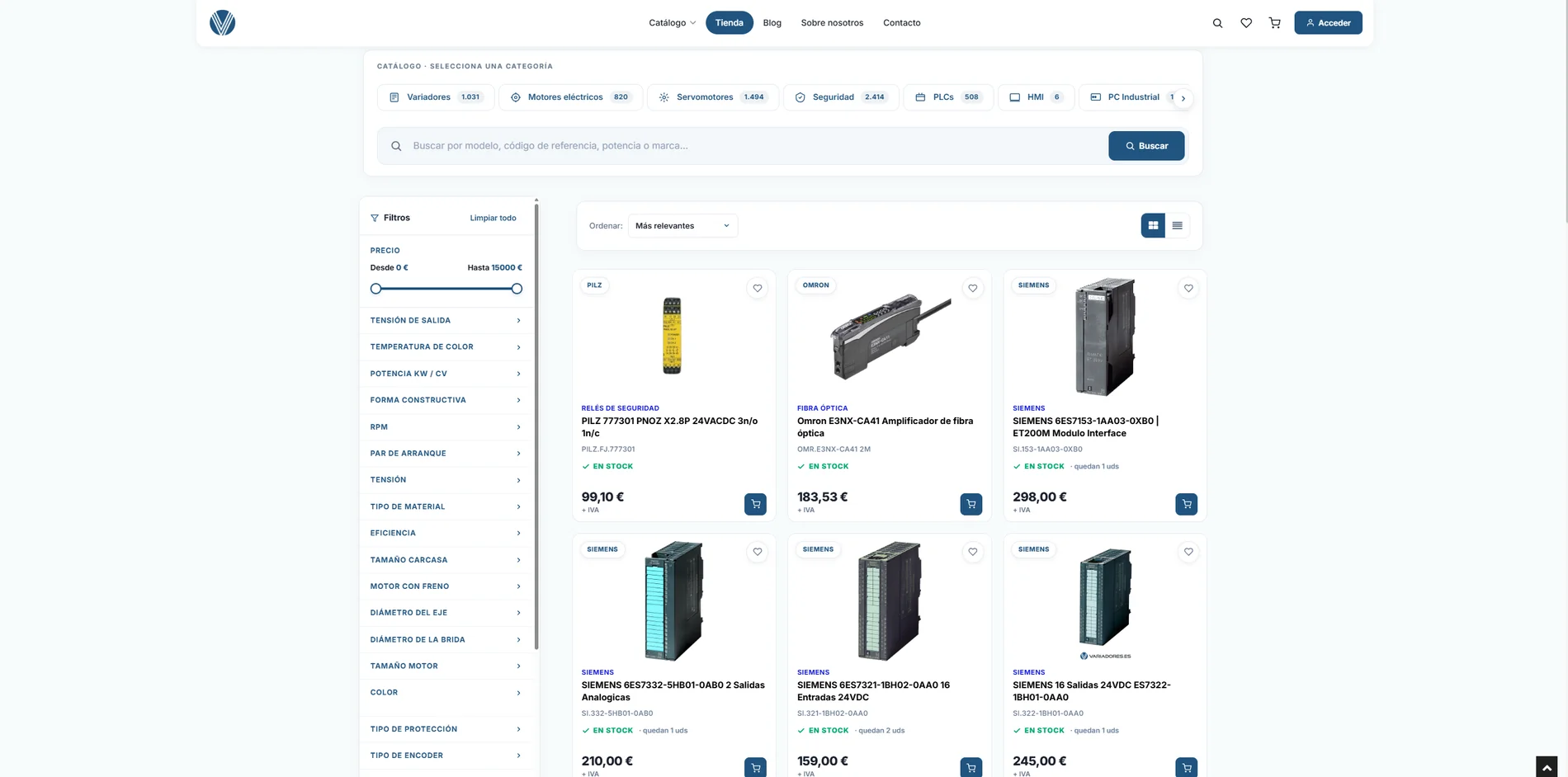The image size is (1568, 777).
Task: Click maximum price slider handle
Action: (x=517, y=289)
